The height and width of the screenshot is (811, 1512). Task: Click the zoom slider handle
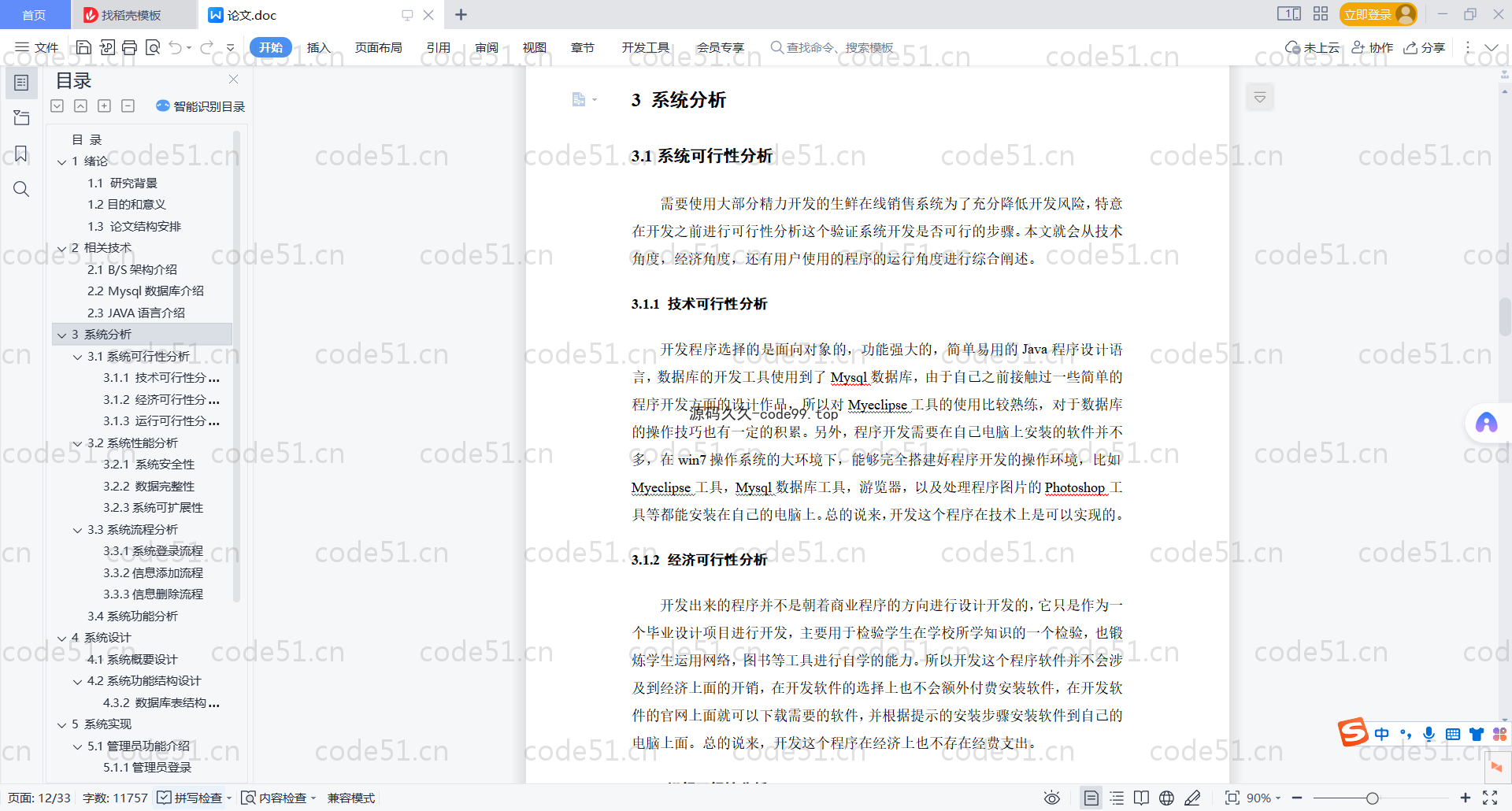(x=1372, y=798)
